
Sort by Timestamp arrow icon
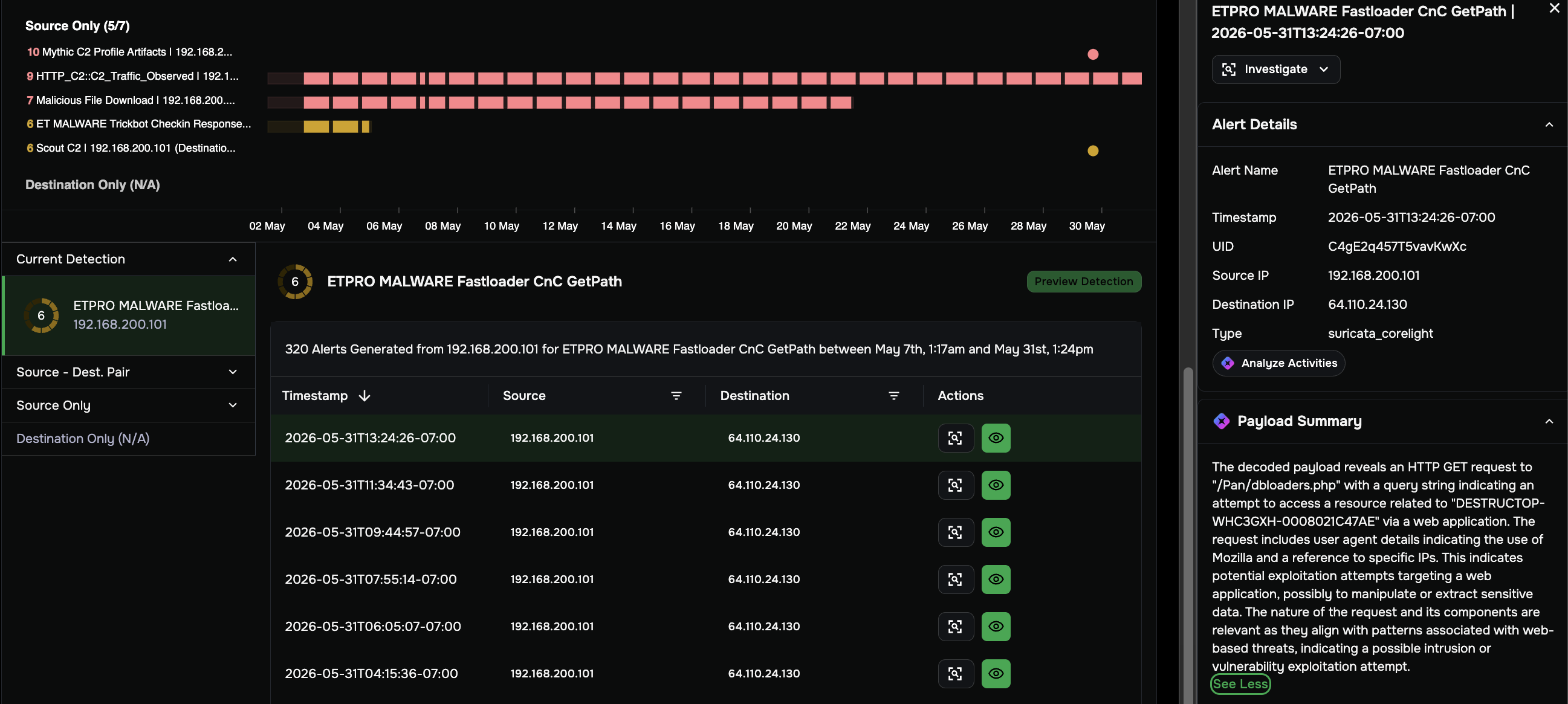coord(364,395)
